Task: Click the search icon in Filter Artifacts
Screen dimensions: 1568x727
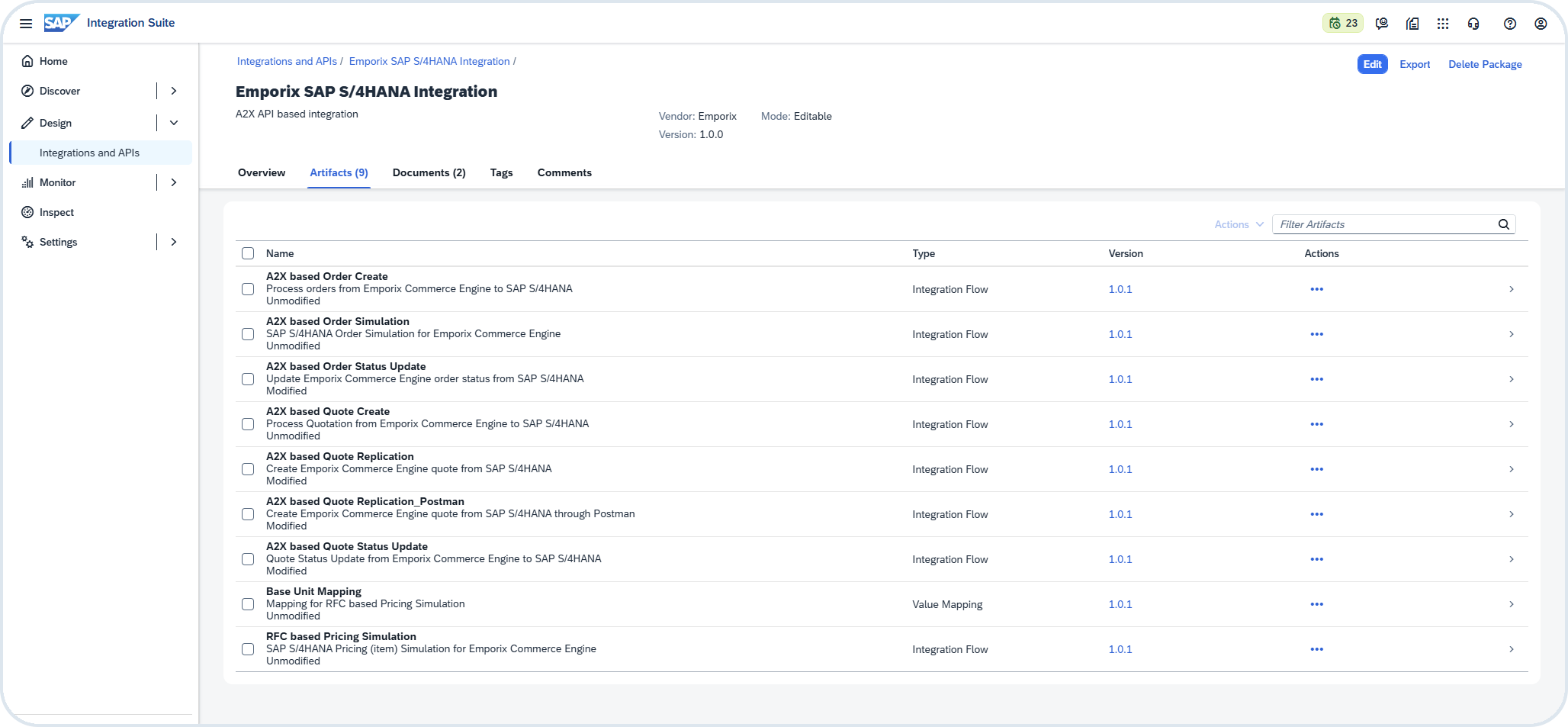Action: pyautogui.click(x=1504, y=224)
